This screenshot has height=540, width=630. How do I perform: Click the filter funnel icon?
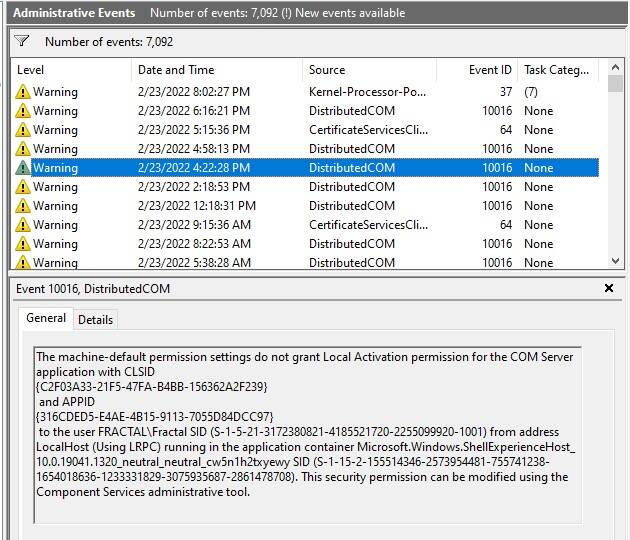pyautogui.click(x=22, y=42)
